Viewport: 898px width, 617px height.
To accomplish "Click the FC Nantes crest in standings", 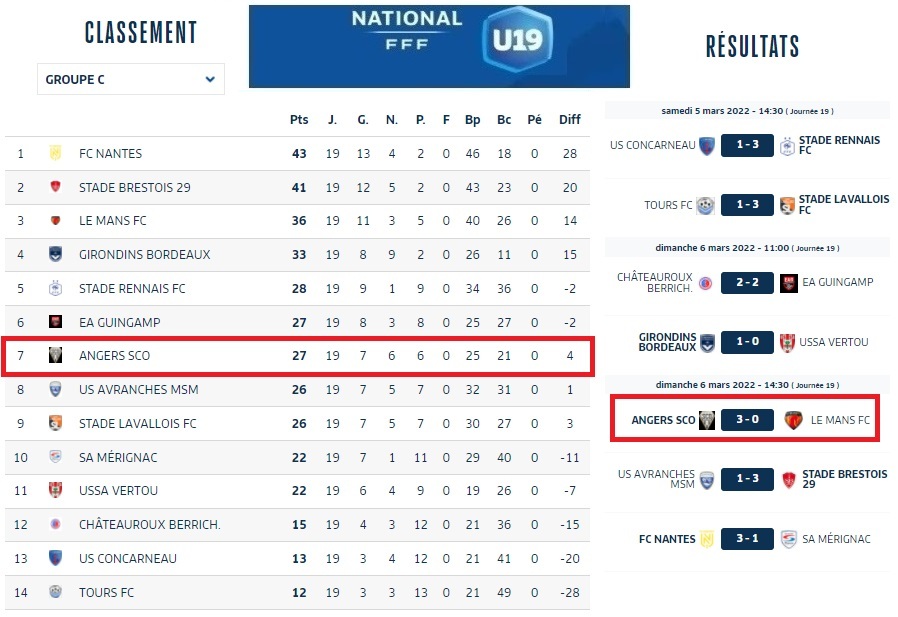I will point(56,154).
